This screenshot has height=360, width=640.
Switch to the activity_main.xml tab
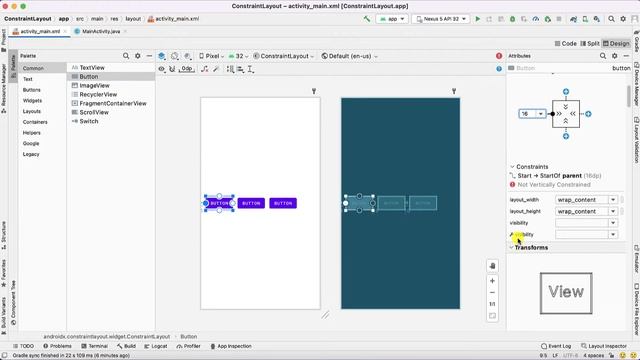pyautogui.click(x=40, y=31)
